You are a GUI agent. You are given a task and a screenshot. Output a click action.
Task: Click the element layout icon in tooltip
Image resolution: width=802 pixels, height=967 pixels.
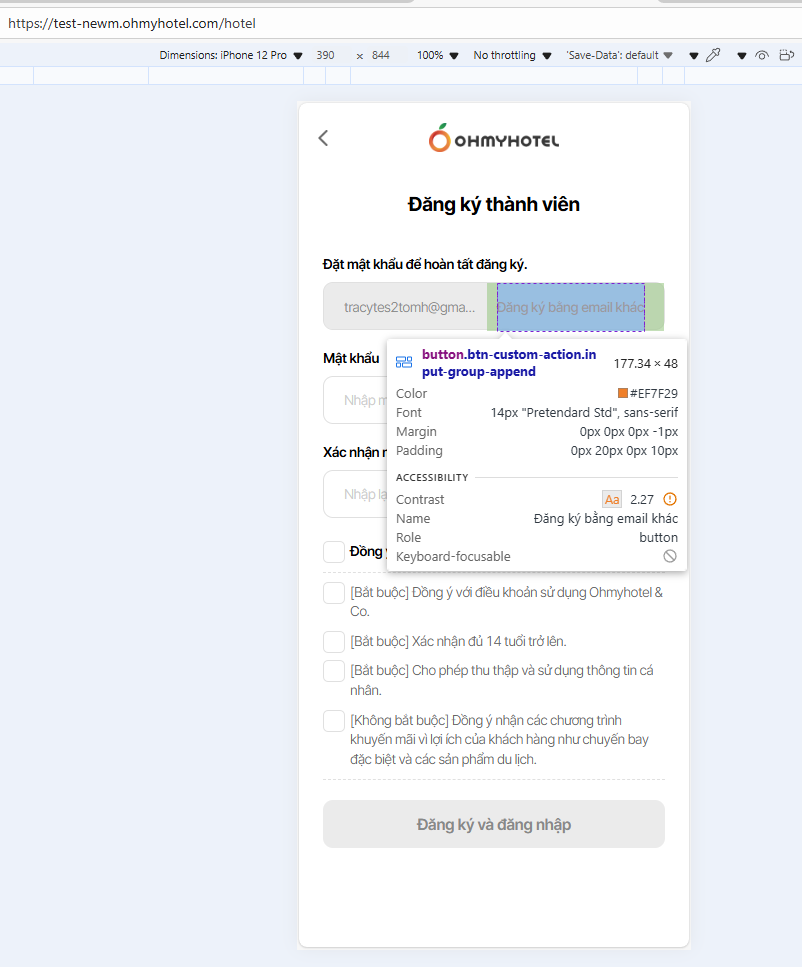(x=404, y=363)
